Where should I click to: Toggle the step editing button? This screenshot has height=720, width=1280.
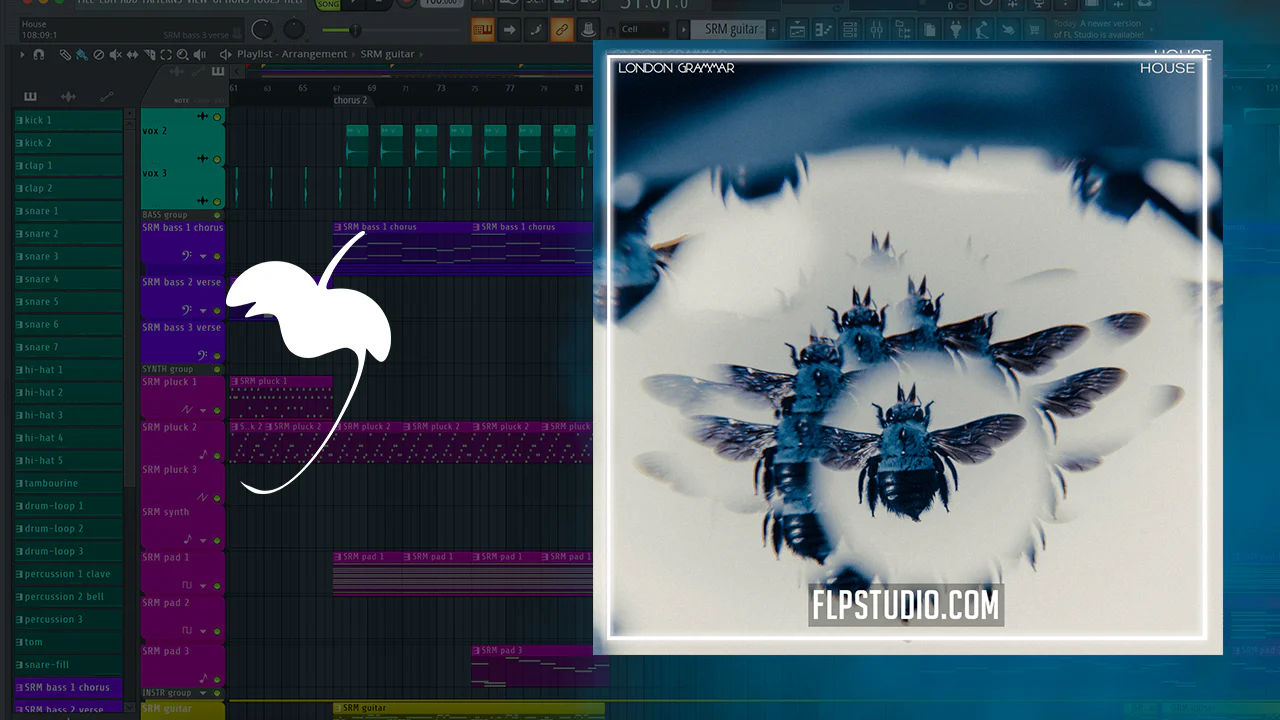coord(535,30)
